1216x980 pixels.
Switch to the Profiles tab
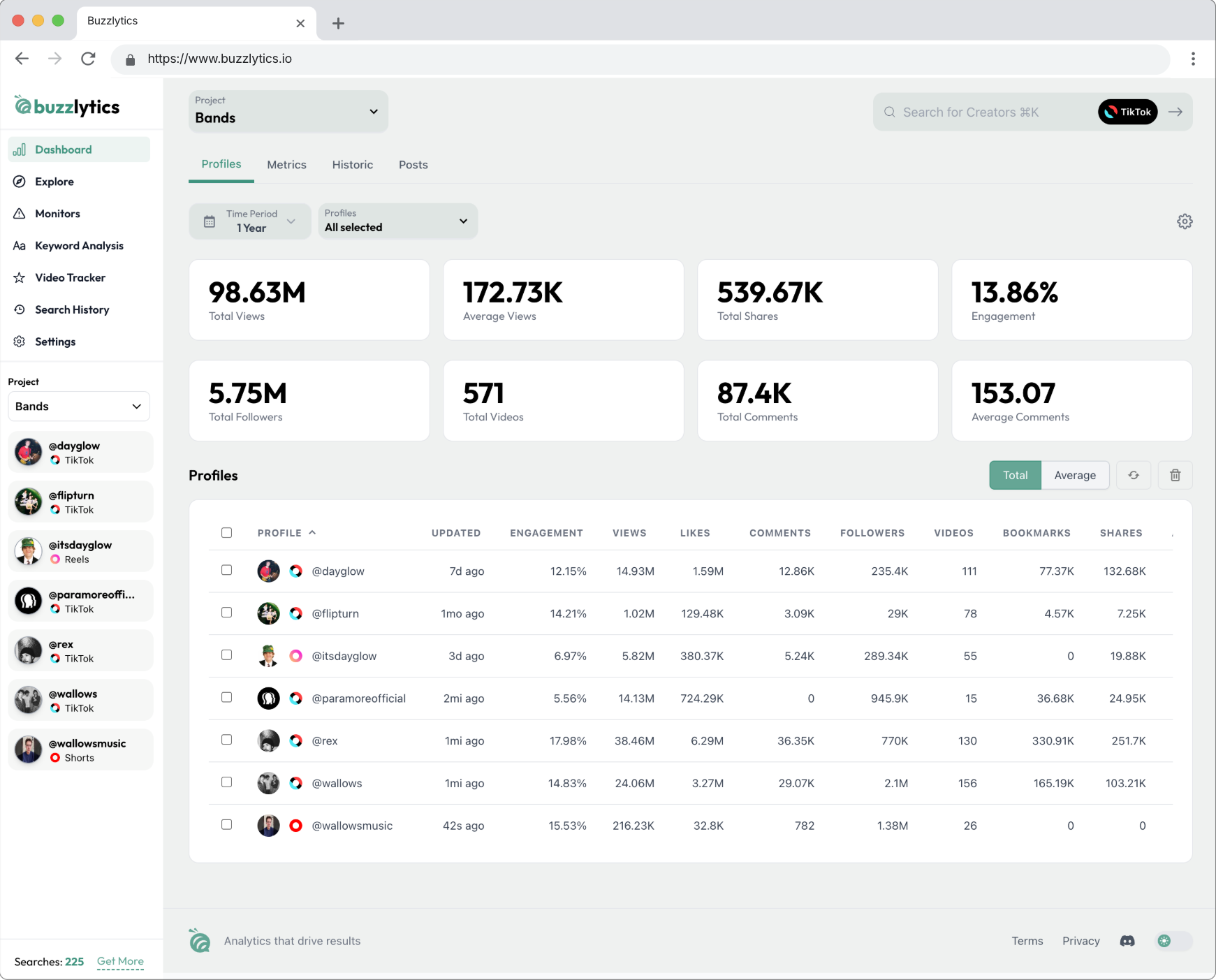click(x=221, y=164)
